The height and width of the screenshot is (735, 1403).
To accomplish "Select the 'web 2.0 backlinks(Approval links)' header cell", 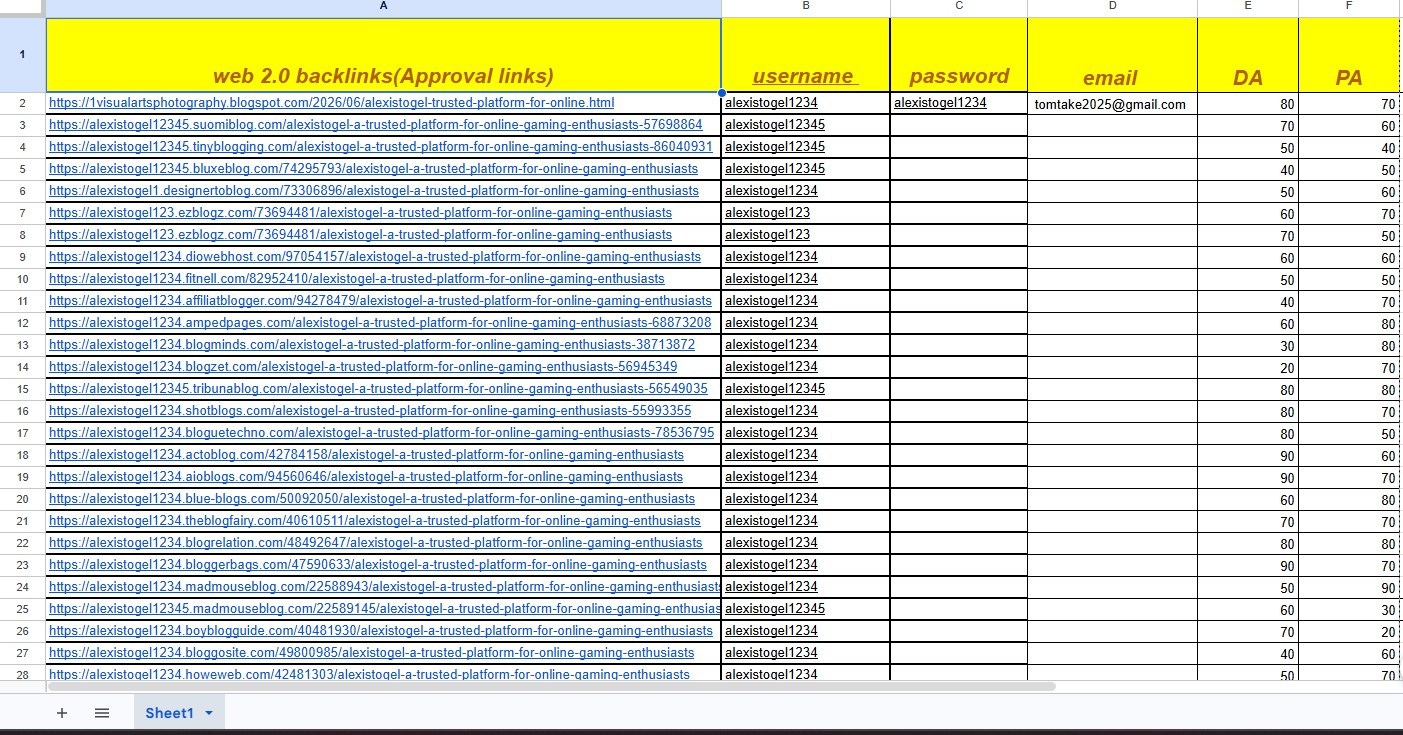I will (384, 55).
